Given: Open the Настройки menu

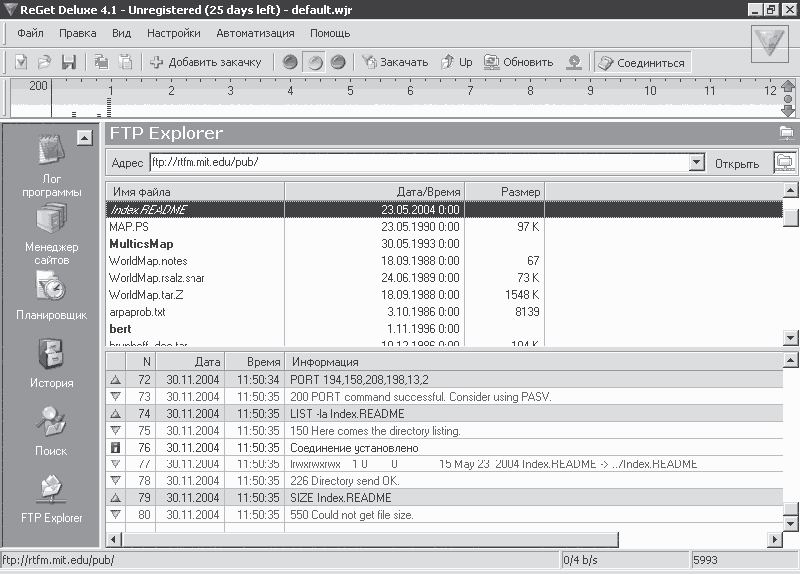Looking at the screenshot, I should (173, 33).
